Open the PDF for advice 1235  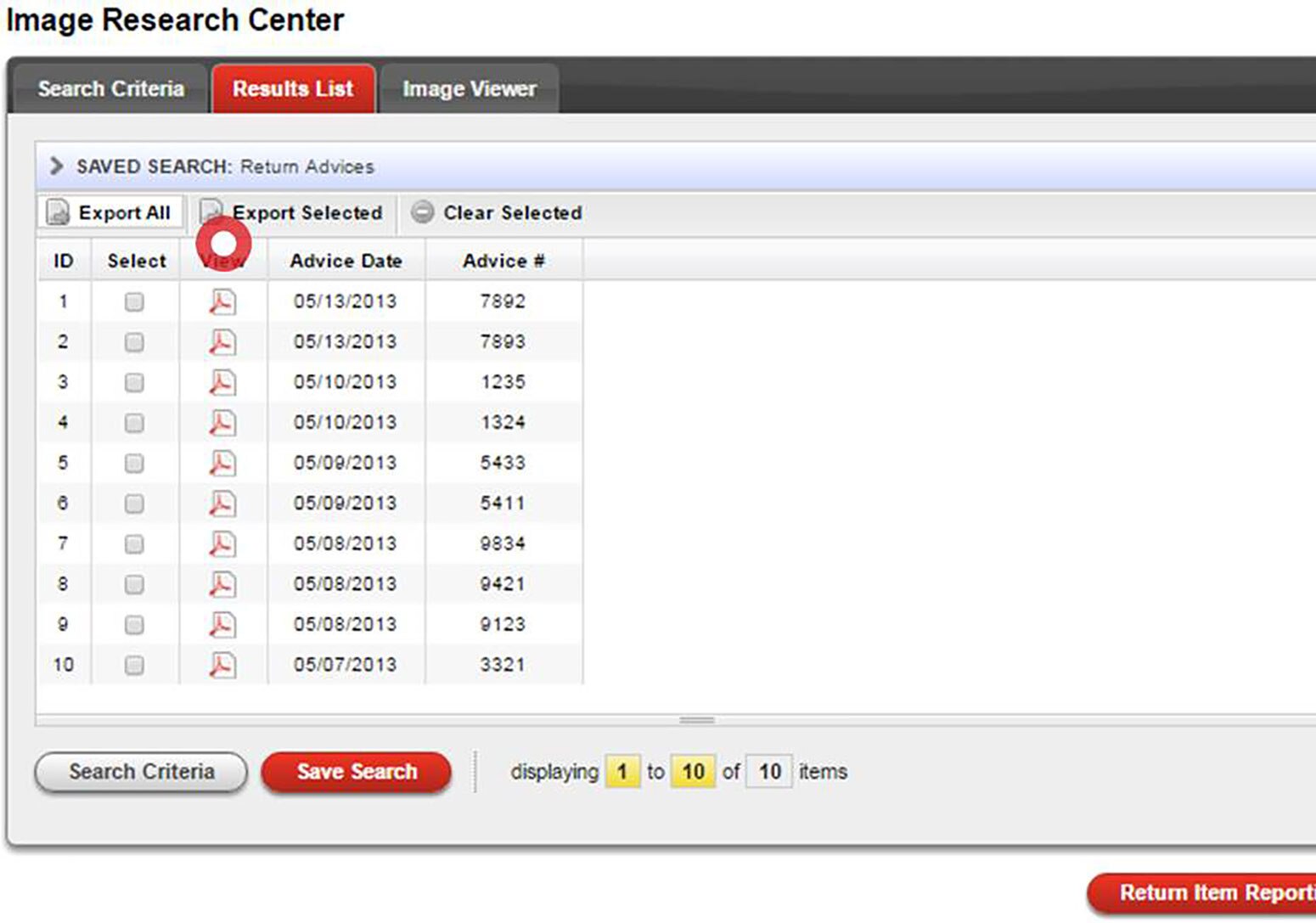click(222, 382)
